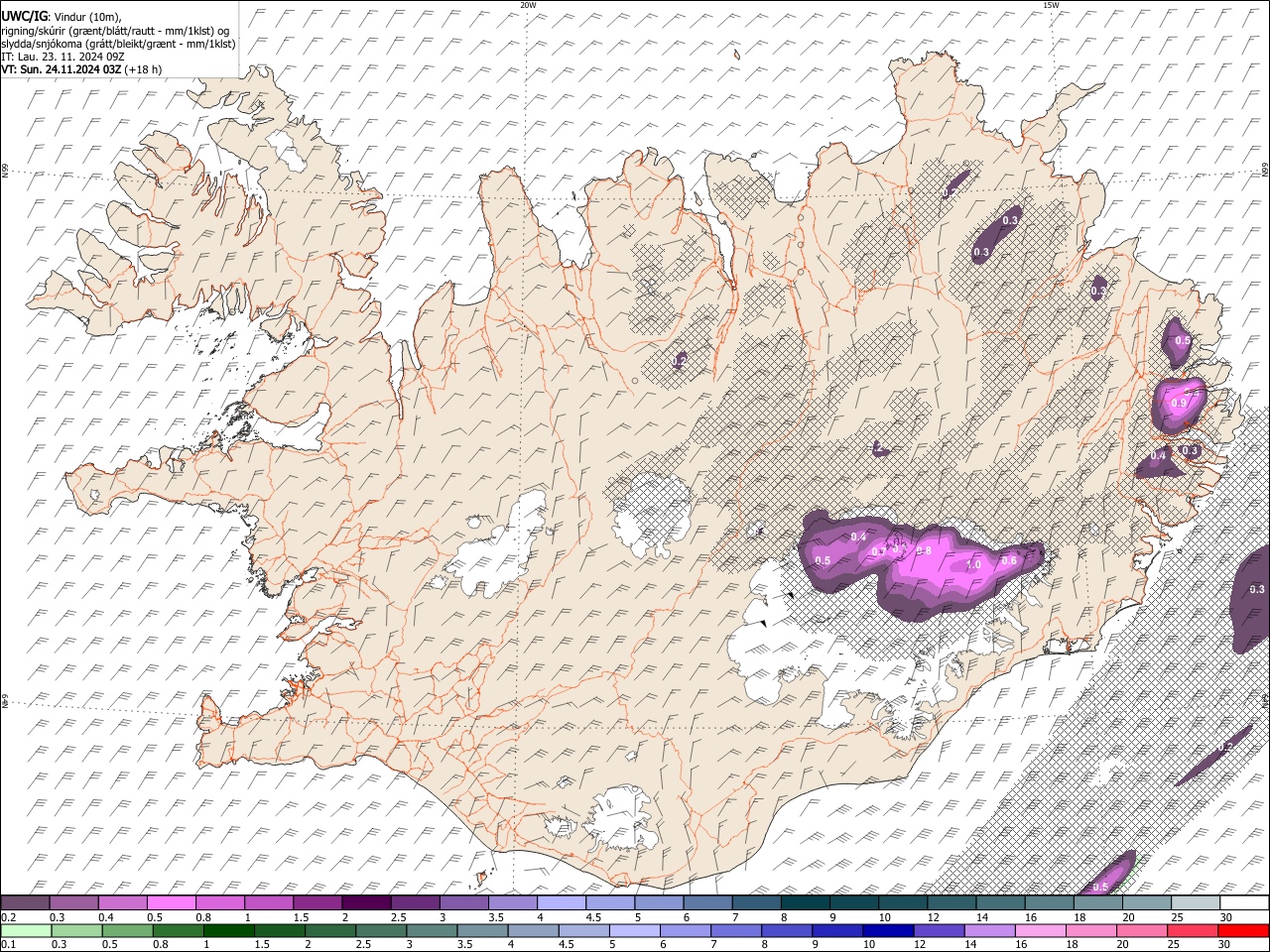The height and width of the screenshot is (952, 1270).
Task: Select the medium green 0.5 rain legend swatch
Action: click(127, 930)
